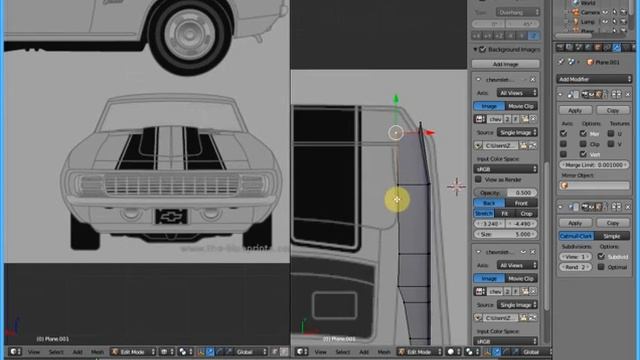
Task: Enable View as Render checkbox
Action: 478,179
